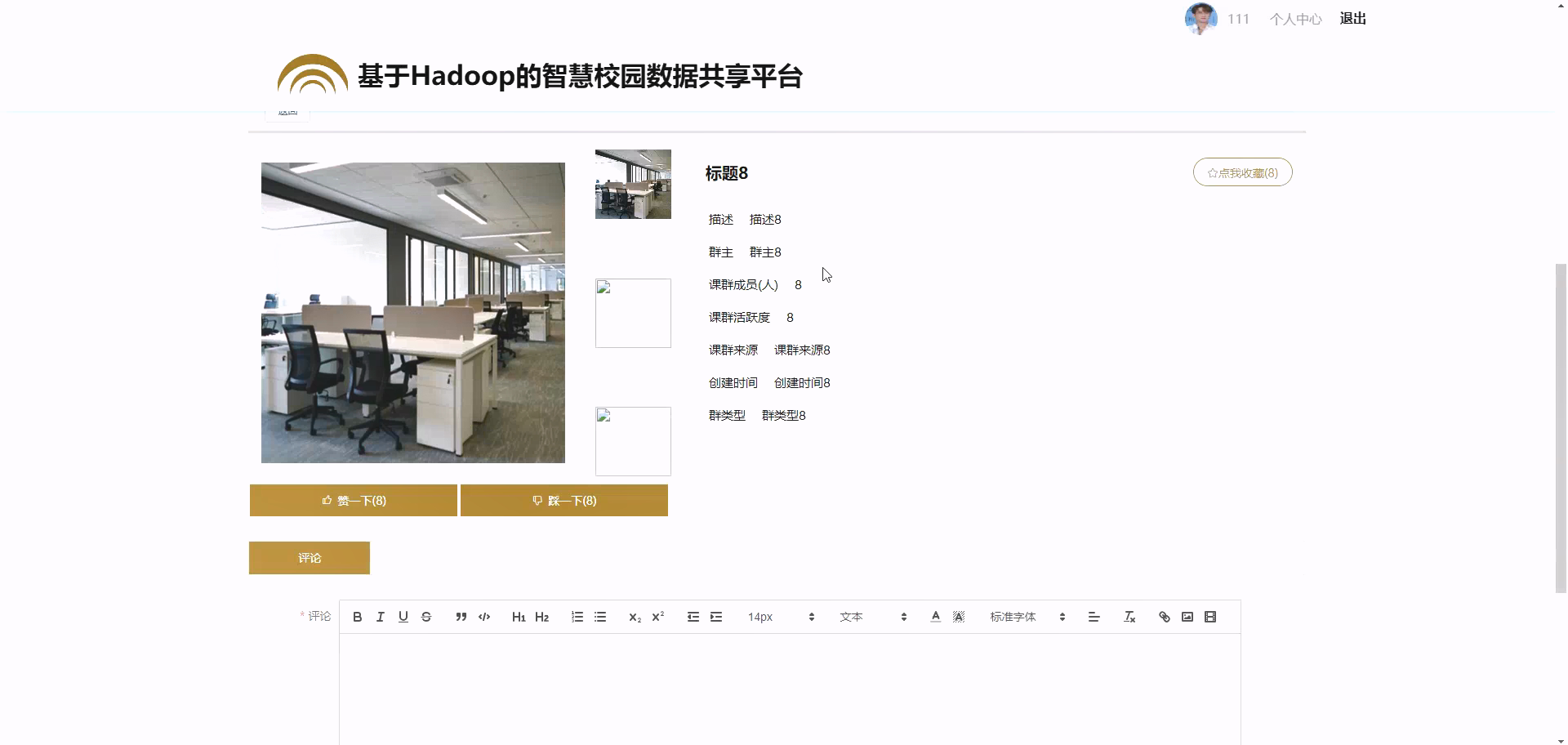The width and height of the screenshot is (1568, 745).
Task: Select the second broken thumbnail image
Action: [633, 313]
